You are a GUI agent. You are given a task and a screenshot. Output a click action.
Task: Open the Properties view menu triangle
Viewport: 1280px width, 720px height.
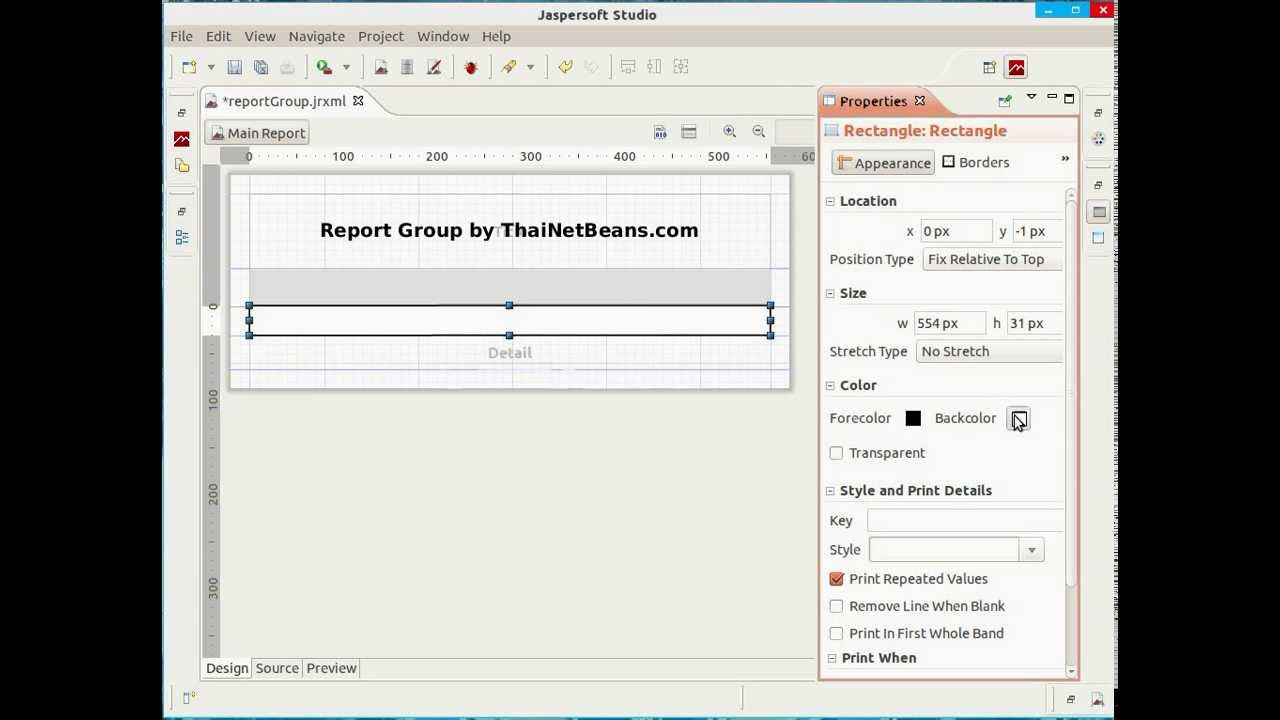[x=1031, y=97]
